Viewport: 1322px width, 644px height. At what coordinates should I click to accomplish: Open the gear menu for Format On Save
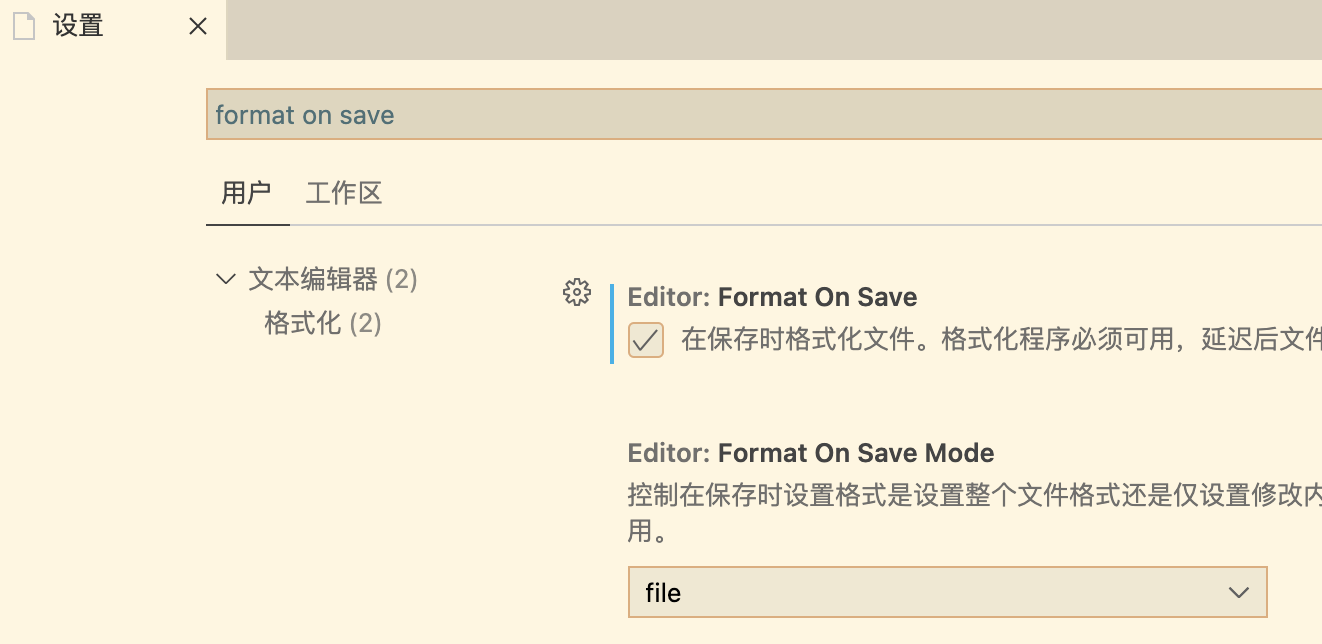[577, 292]
